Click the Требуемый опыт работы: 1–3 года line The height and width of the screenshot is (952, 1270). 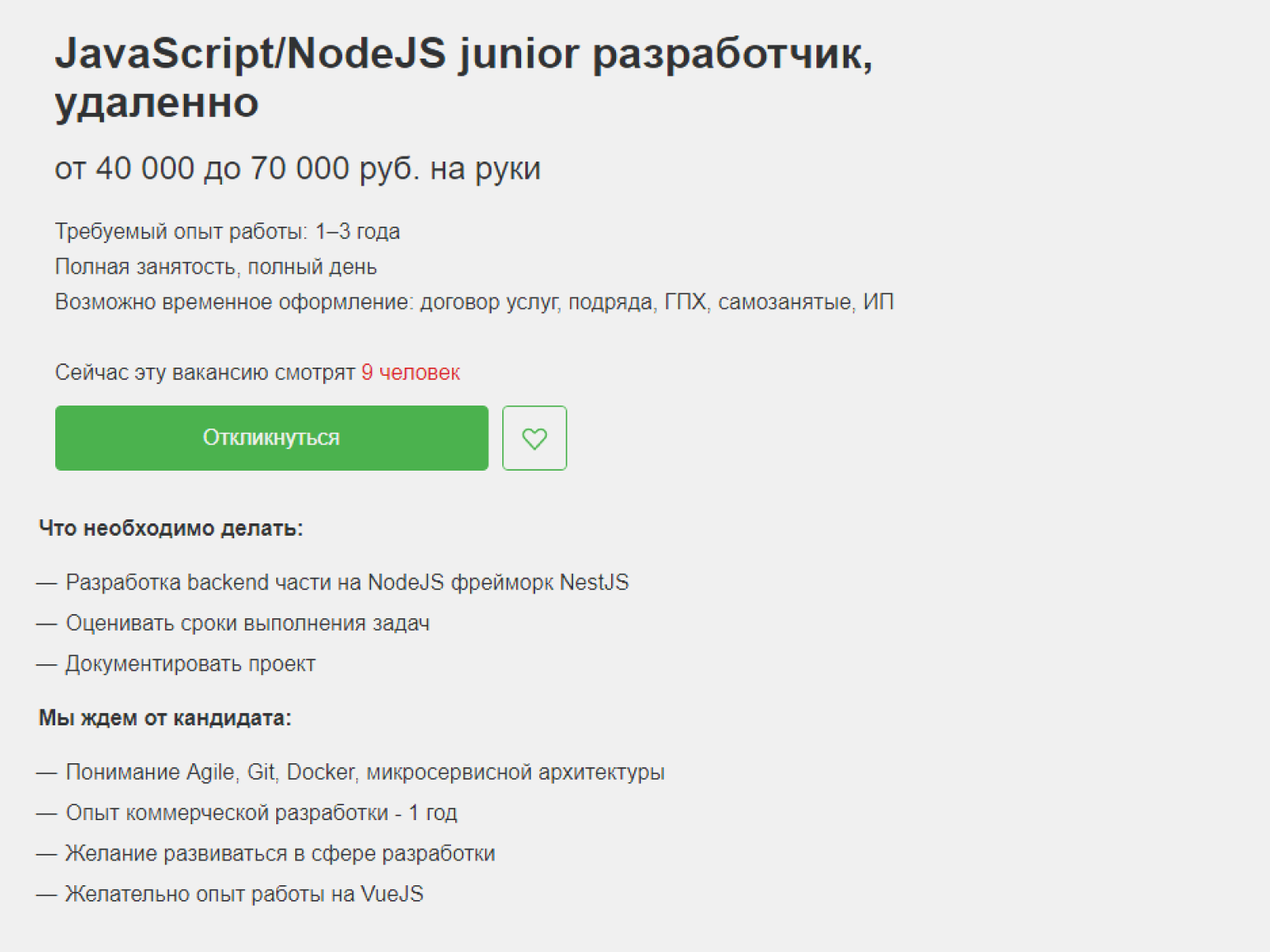(x=228, y=232)
